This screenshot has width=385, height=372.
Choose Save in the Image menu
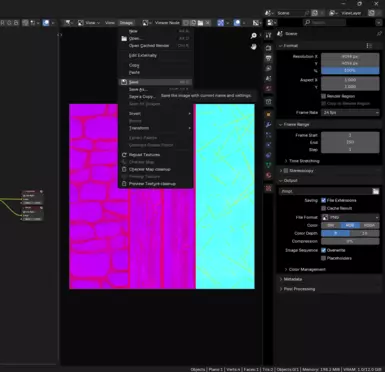[155, 82]
